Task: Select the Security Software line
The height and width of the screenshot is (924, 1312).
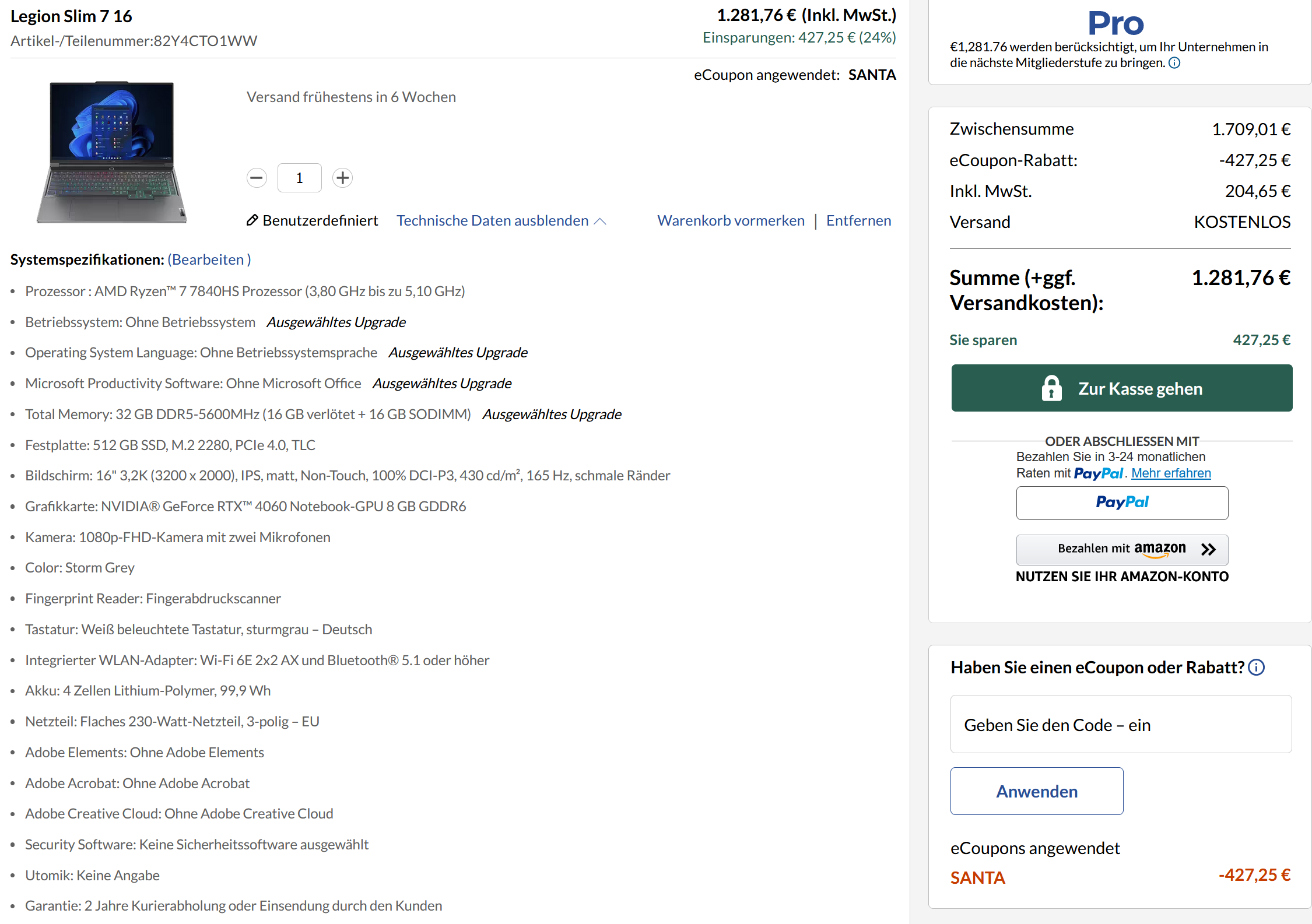Action: pos(197,844)
